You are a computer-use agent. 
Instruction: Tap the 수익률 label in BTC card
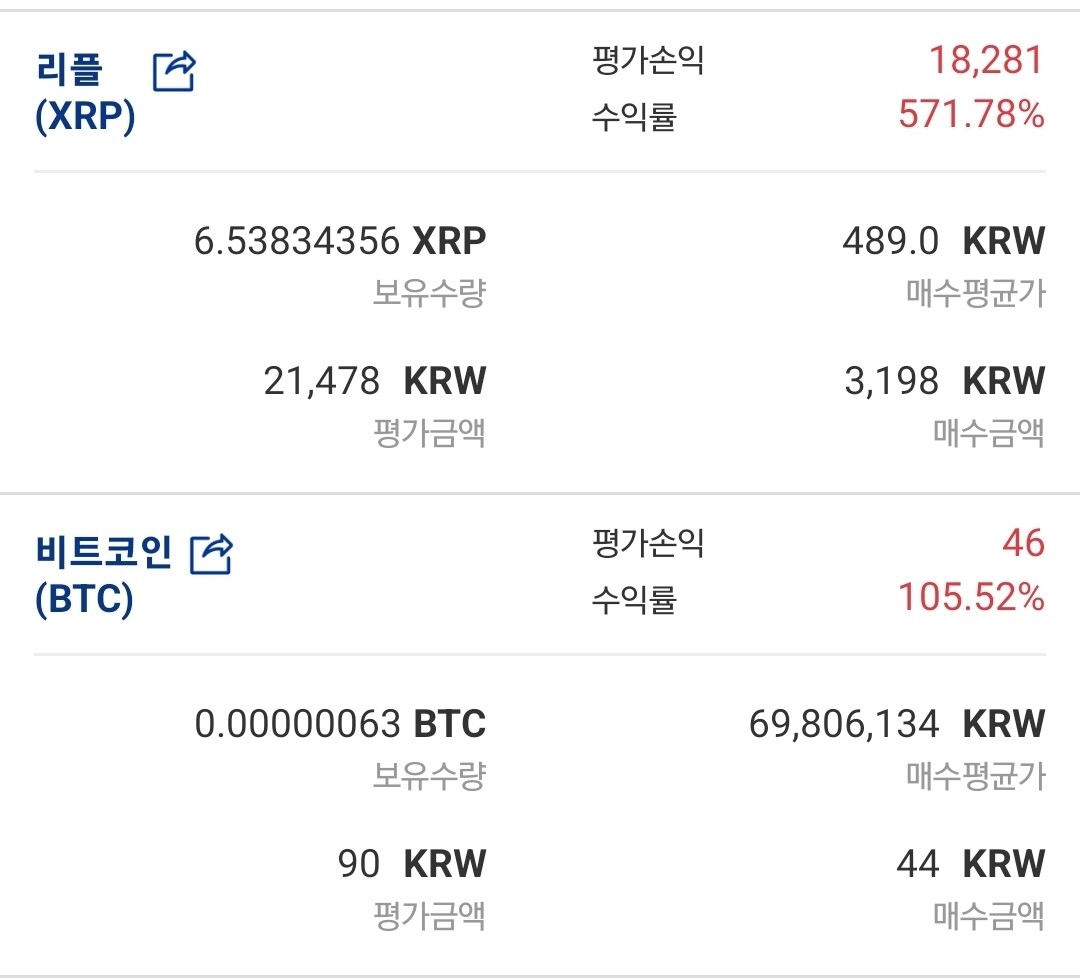[634, 599]
